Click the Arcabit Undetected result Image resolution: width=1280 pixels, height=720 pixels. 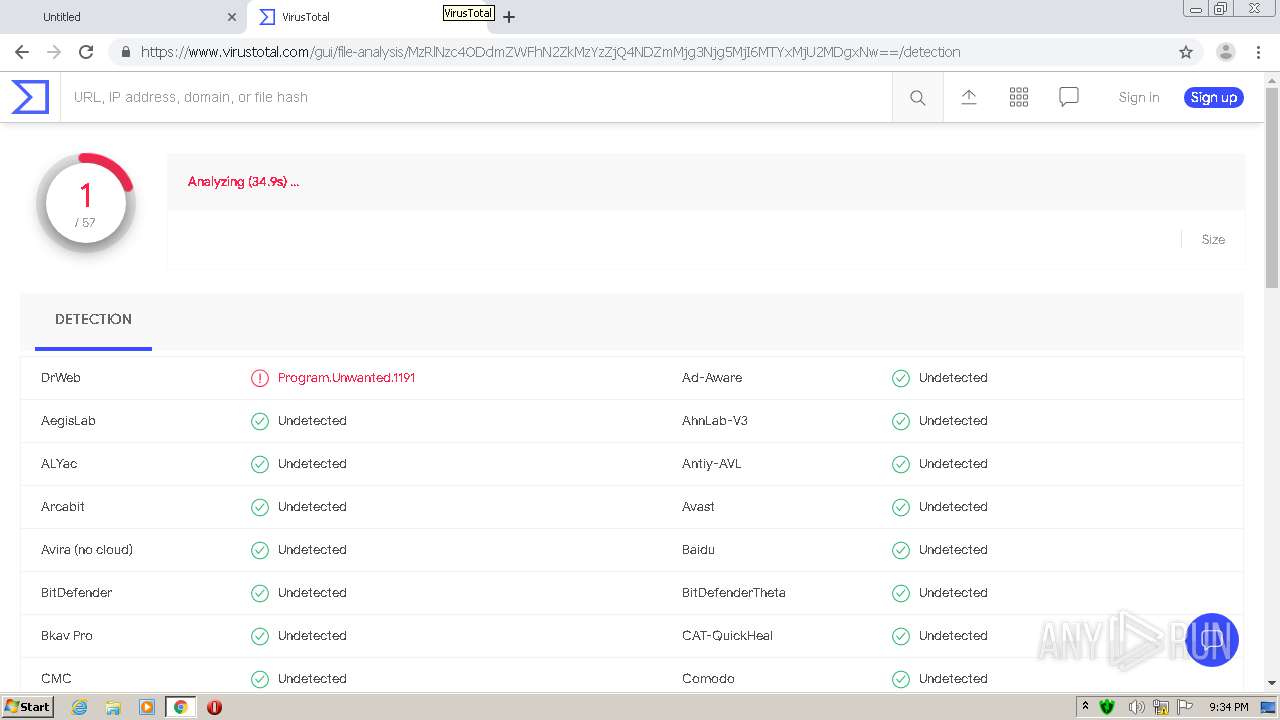pos(312,507)
